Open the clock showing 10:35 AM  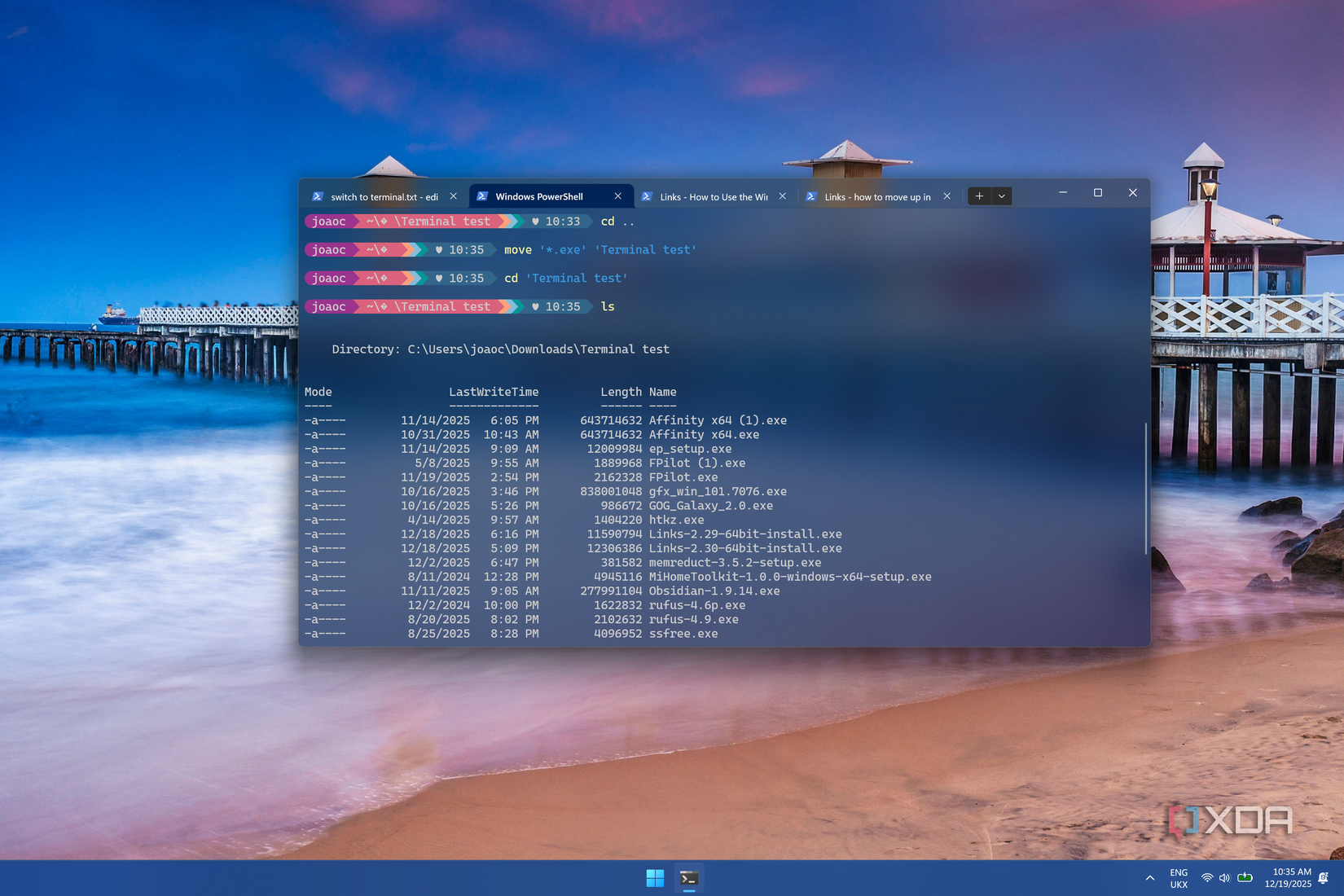click(x=1288, y=878)
